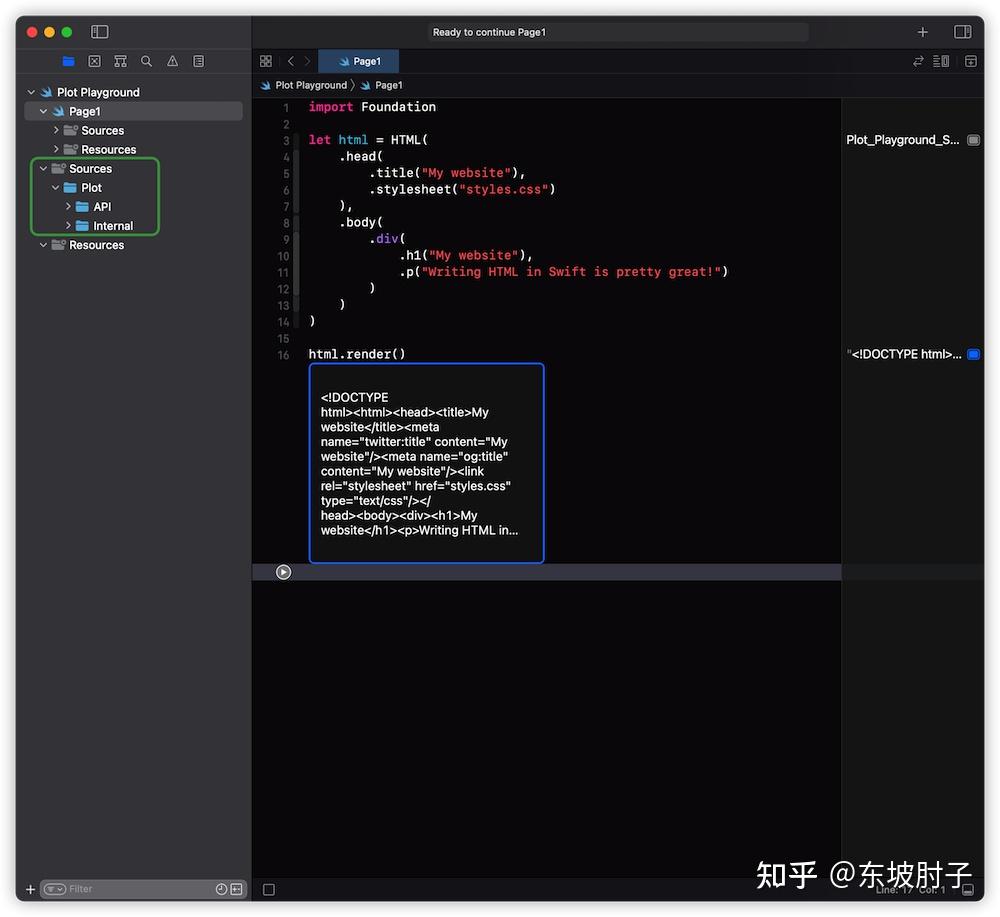Add a library item with plus button
This screenshot has width=1000, height=917.
tap(922, 32)
